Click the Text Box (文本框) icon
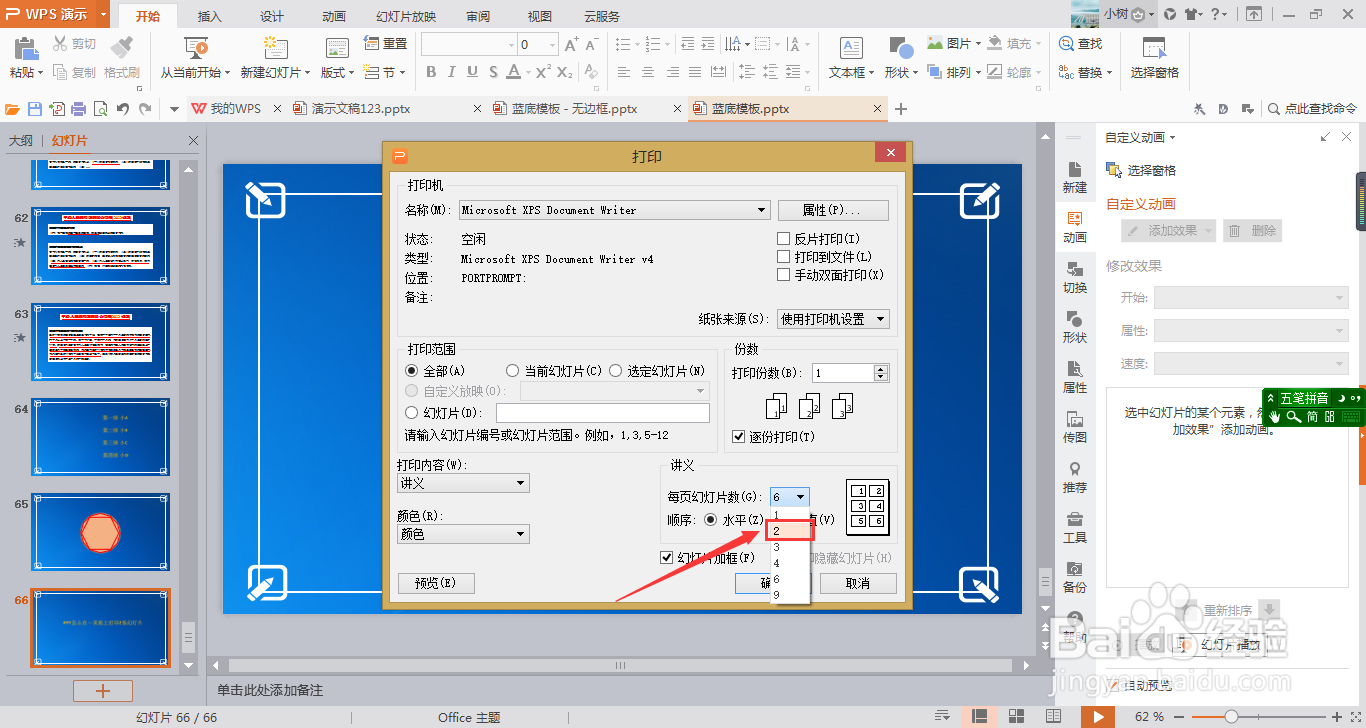The height and width of the screenshot is (728, 1366). pyautogui.click(x=851, y=48)
